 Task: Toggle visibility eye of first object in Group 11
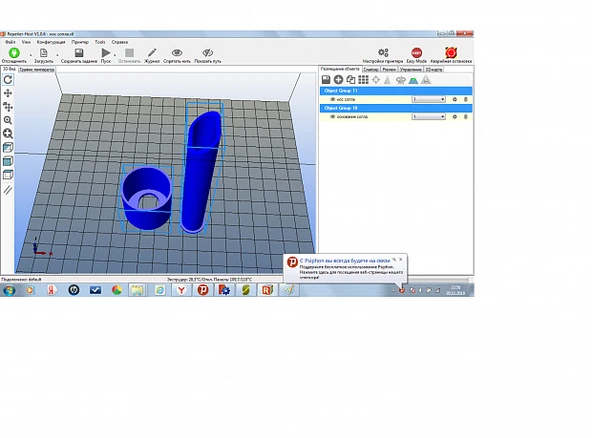click(333, 99)
